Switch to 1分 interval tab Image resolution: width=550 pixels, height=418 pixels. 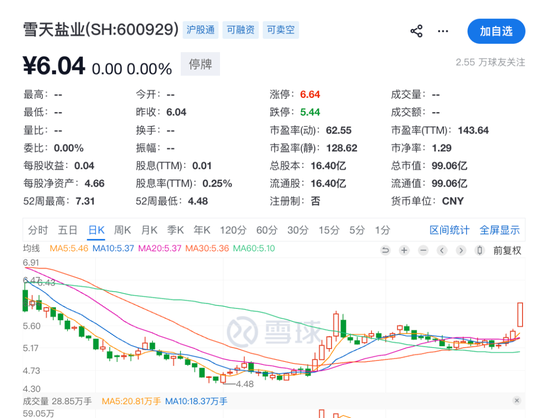(x=382, y=230)
